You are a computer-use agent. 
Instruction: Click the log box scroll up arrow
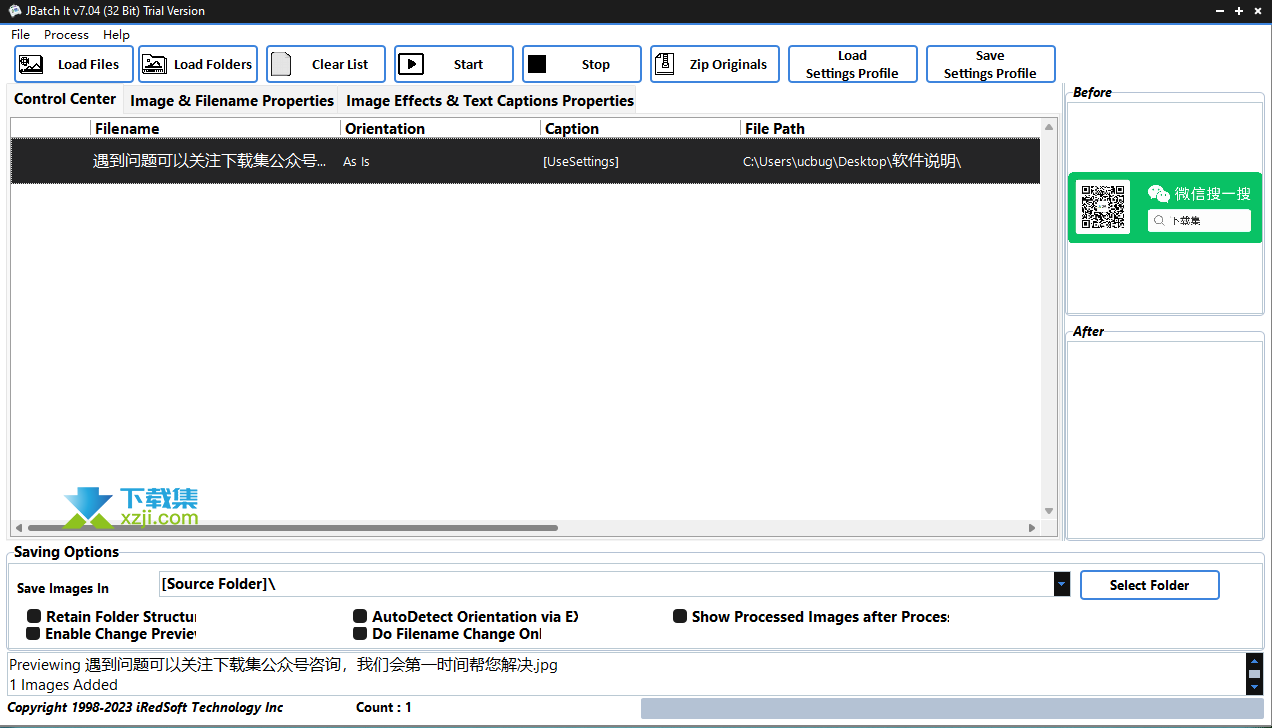point(1254,660)
